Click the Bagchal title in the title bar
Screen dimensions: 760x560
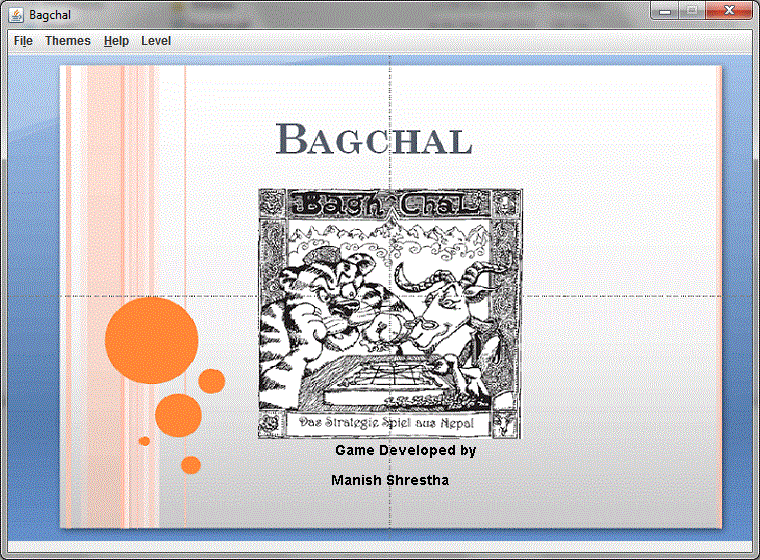point(50,14)
